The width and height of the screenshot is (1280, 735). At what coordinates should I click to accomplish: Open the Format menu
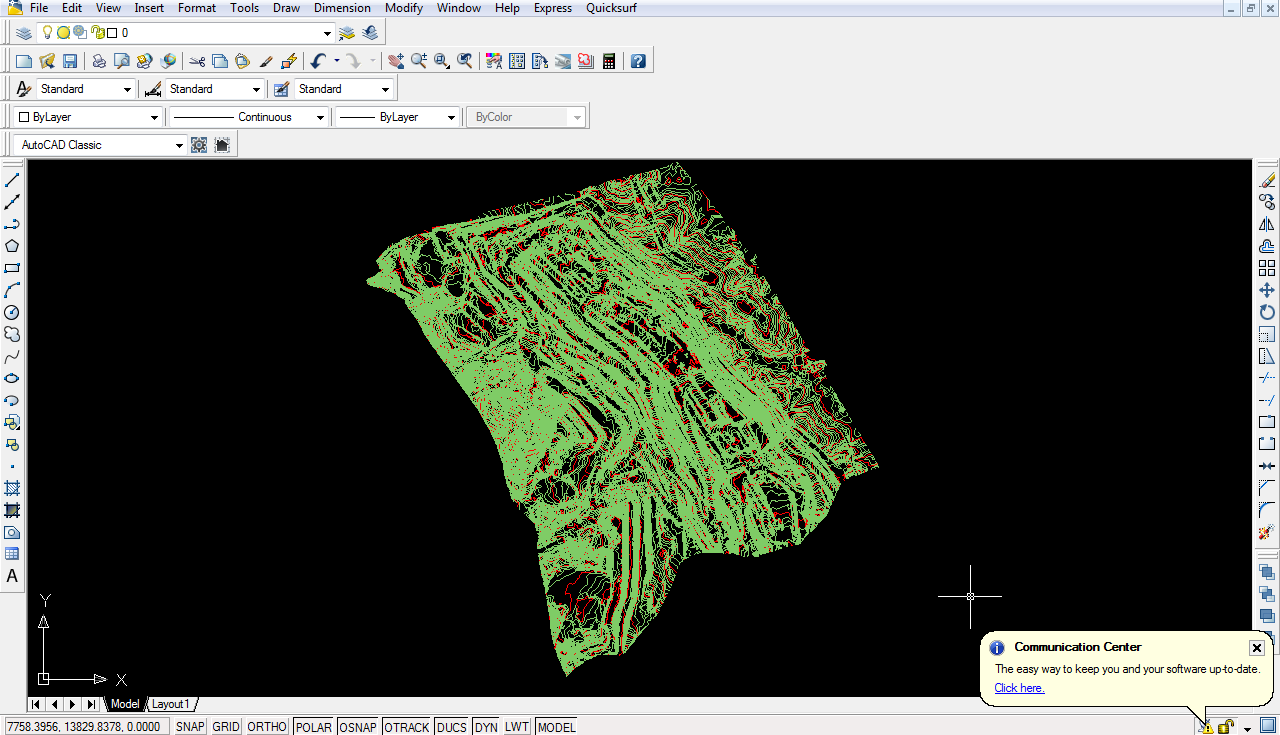pos(197,8)
